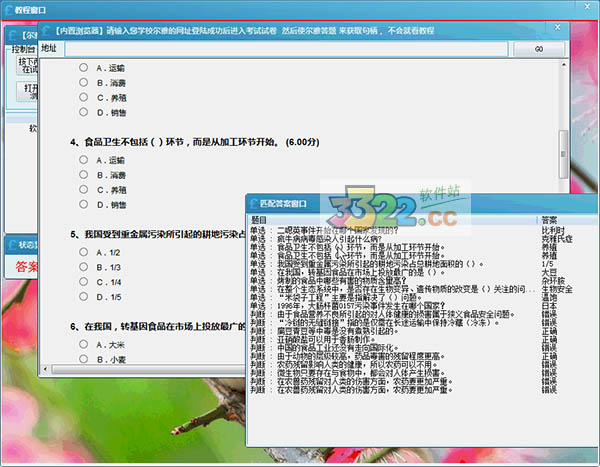This screenshot has width=600, height=467.
Task: Select option B. 消费 in question 4
Action: [83, 175]
